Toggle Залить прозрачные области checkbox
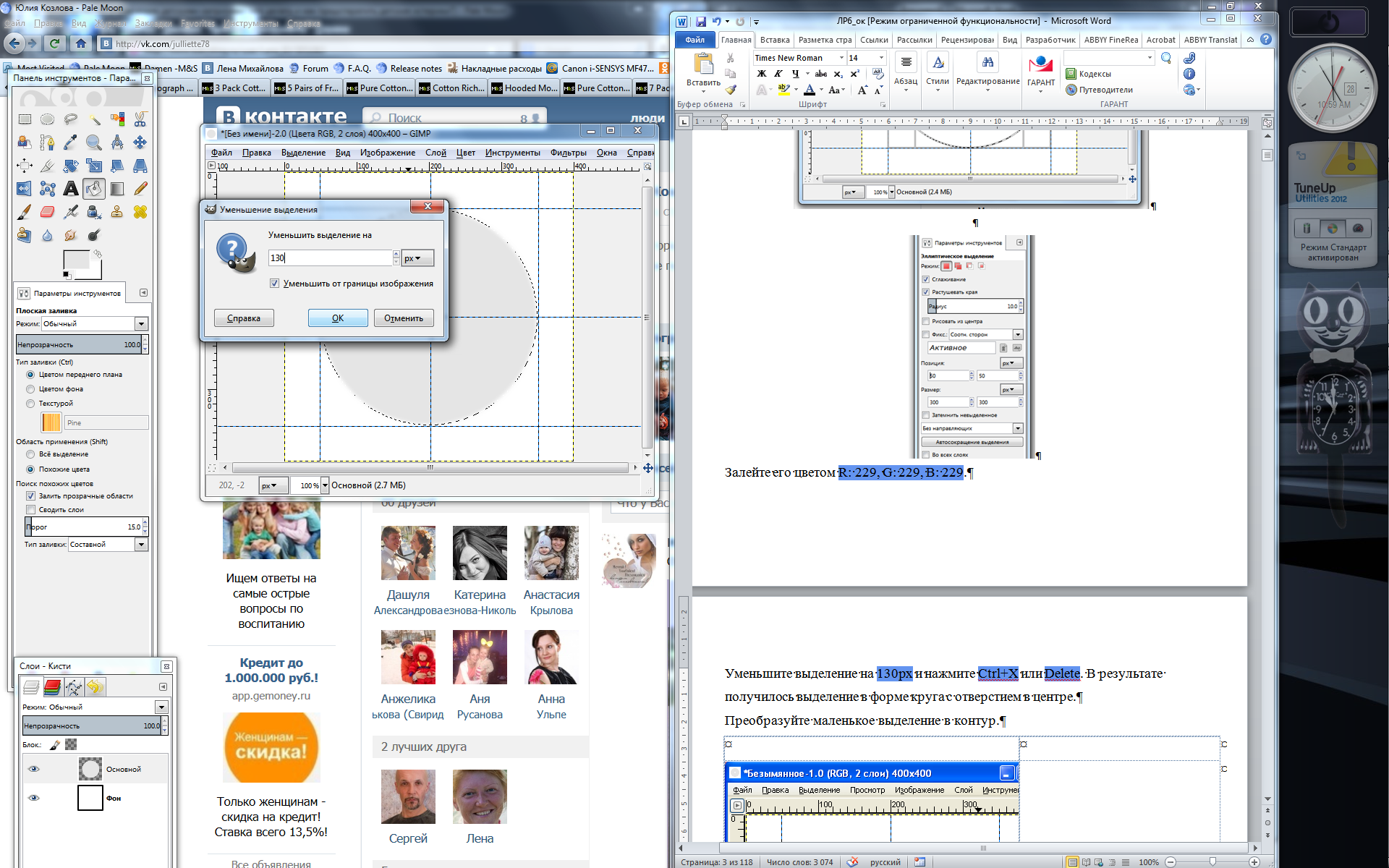This screenshot has width=1389, height=868. coord(30,496)
